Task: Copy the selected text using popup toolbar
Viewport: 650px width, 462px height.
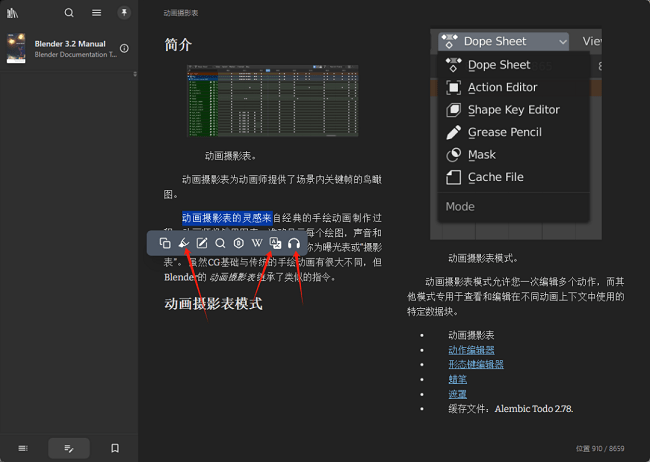Action: pyautogui.click(x=165, y=243)
